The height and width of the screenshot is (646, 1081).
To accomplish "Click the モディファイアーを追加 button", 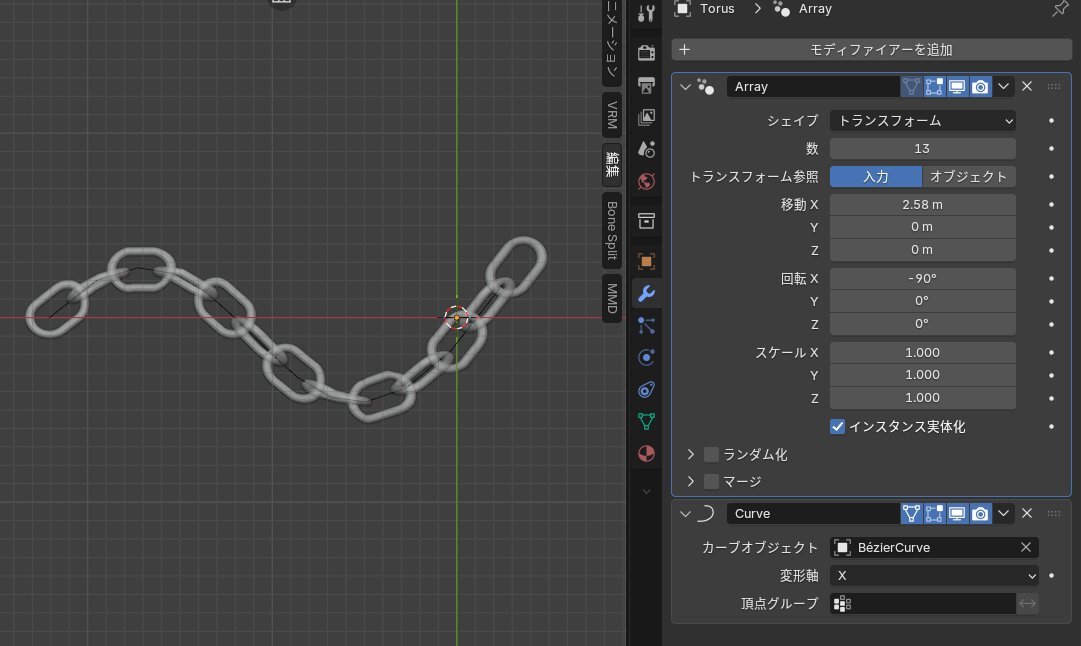I will click(x=871, y=49).
